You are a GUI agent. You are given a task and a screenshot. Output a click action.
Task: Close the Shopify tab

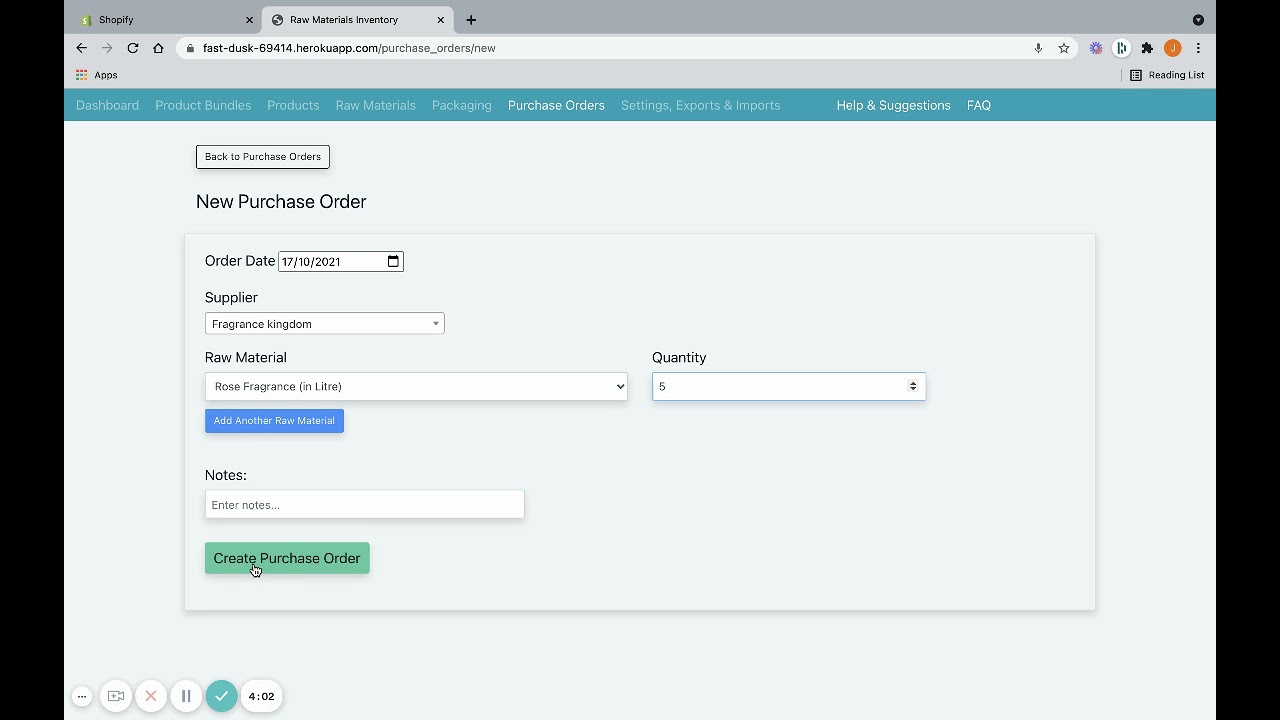(x=249, y=20)
